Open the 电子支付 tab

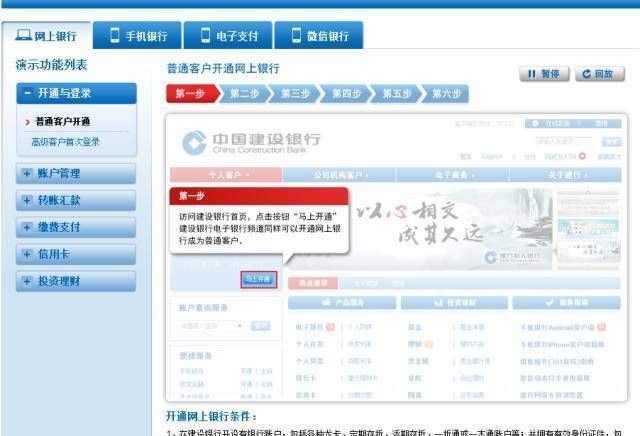coord(228,36)
